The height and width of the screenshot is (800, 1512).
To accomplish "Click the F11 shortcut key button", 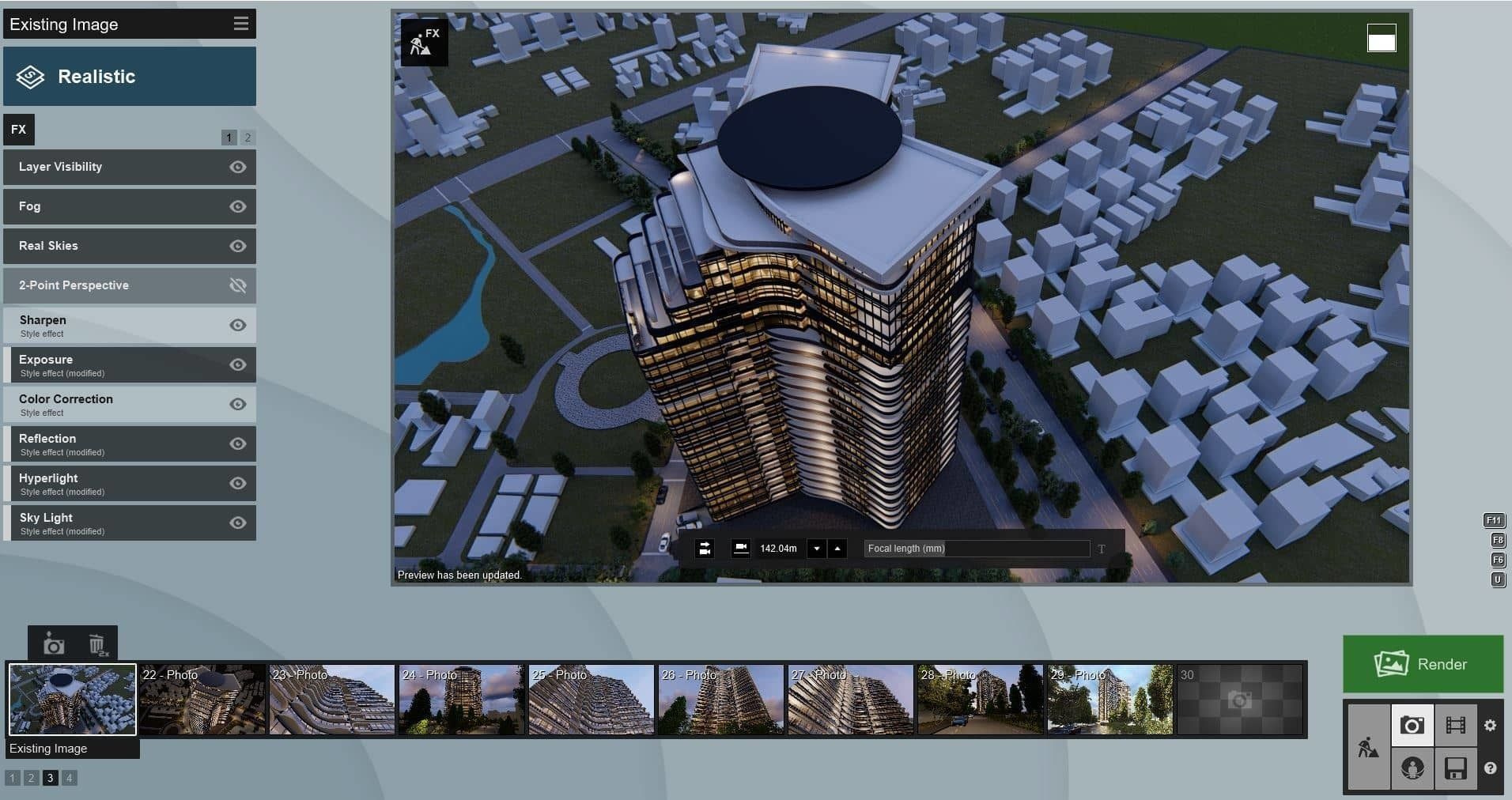I will pyautogui.click(x=1494, y=520).
